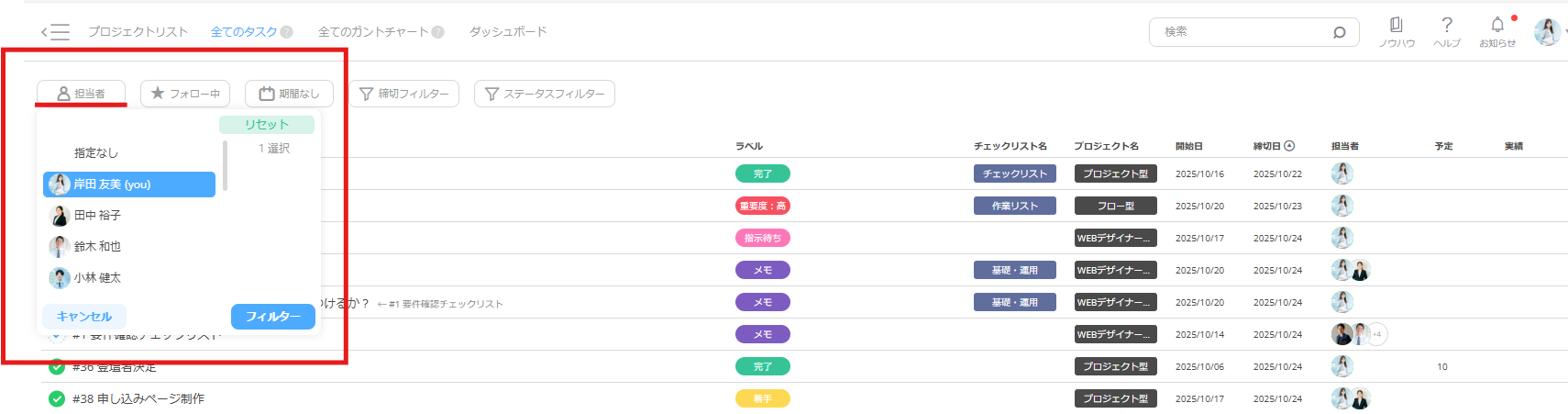
Task: Click the キャンセル button in assignee popup
Action: click(84, 317)
